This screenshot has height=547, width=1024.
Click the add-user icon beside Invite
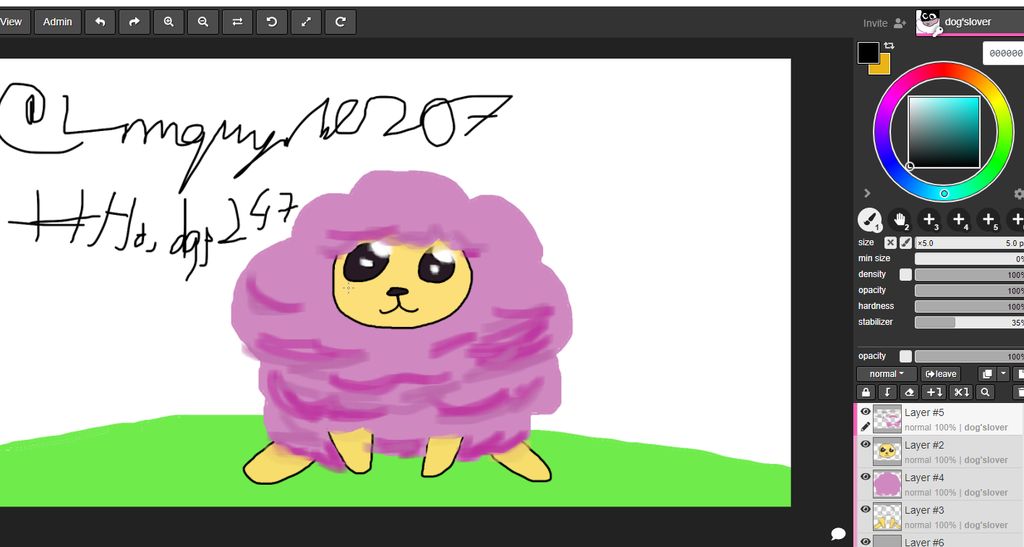coord(900,23)
